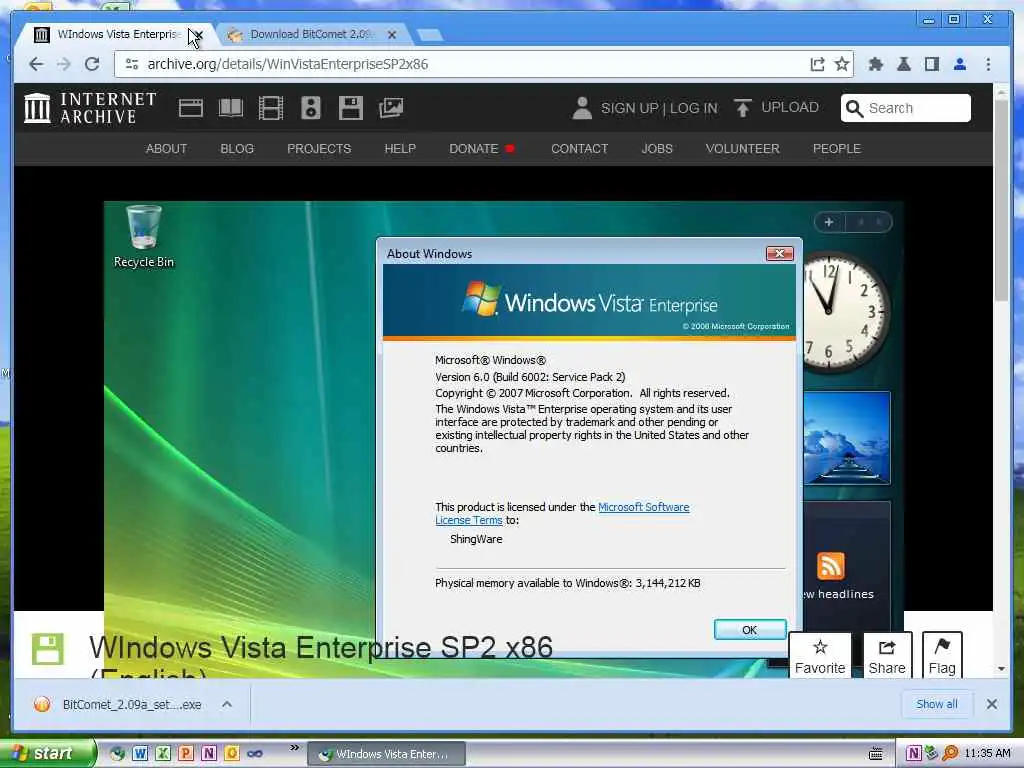Click Show all downloads
The width and height of the screenshot is (1024, 768).
coord(936,704)
